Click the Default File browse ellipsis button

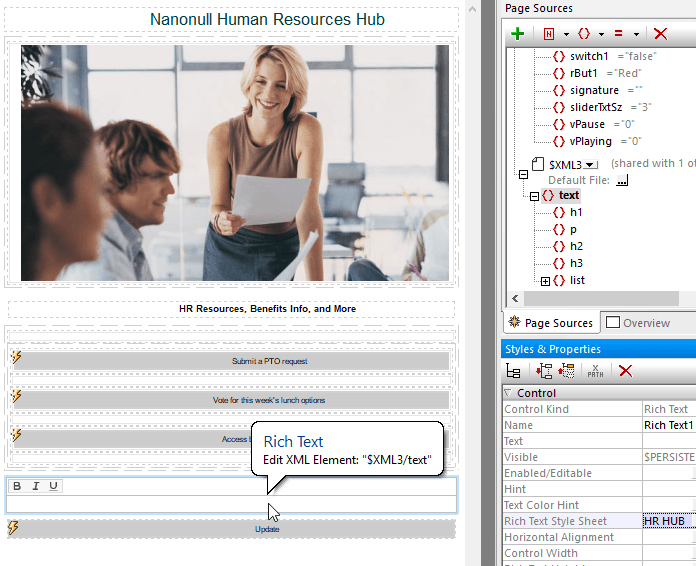pos(622,180)
